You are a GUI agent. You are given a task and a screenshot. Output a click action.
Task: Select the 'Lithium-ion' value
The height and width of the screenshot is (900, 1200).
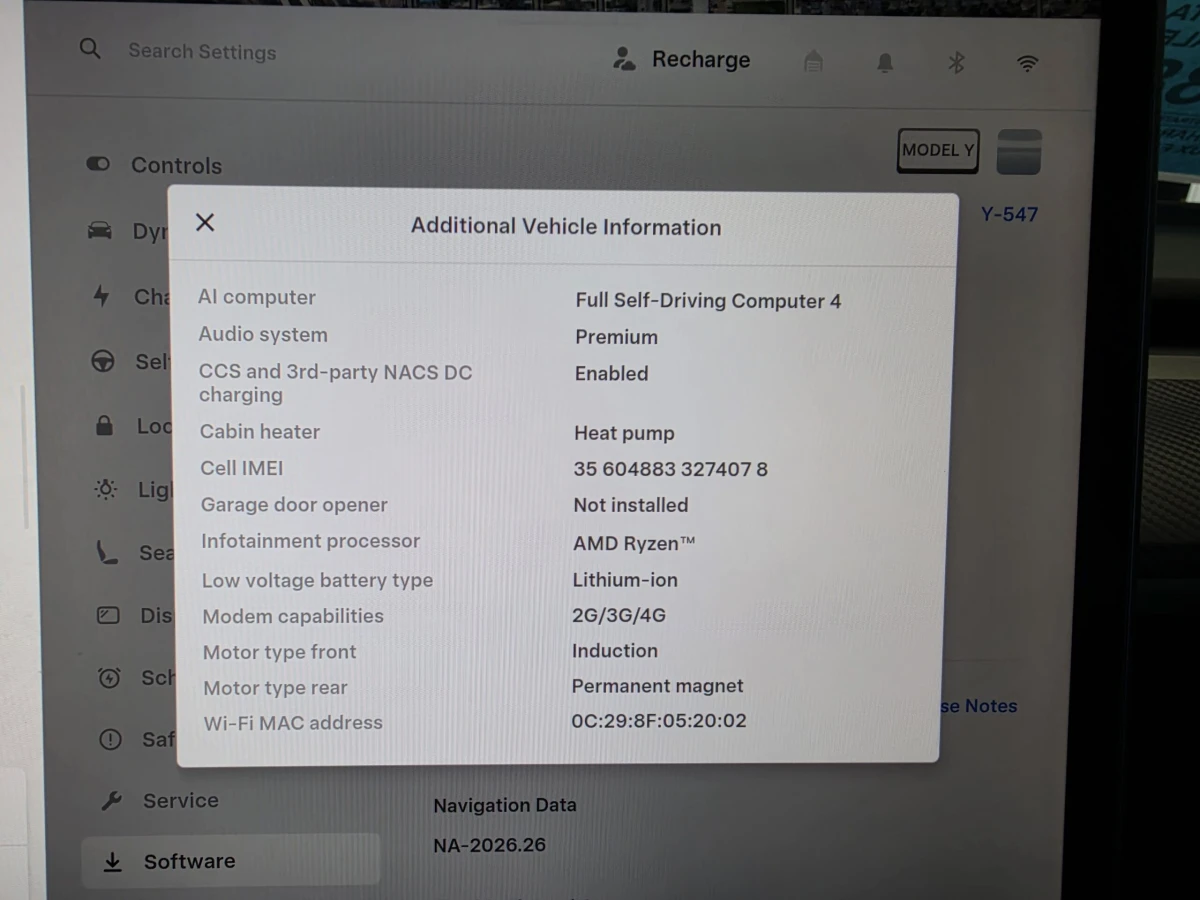pyautogui.click(x=625, y=580)
